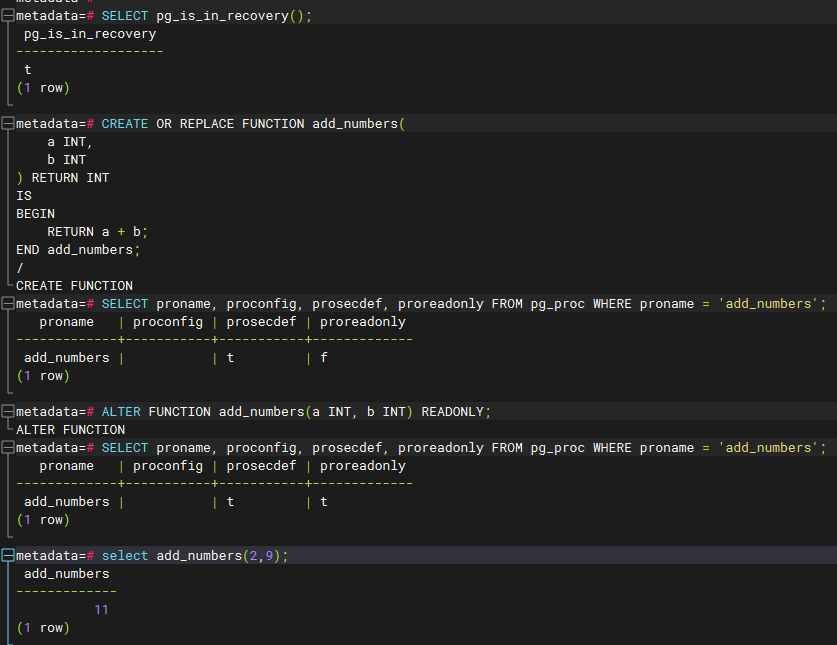Click the result value 11
Image resolution: width=837 pixels, height=645 pixels.
click(101, 610)
